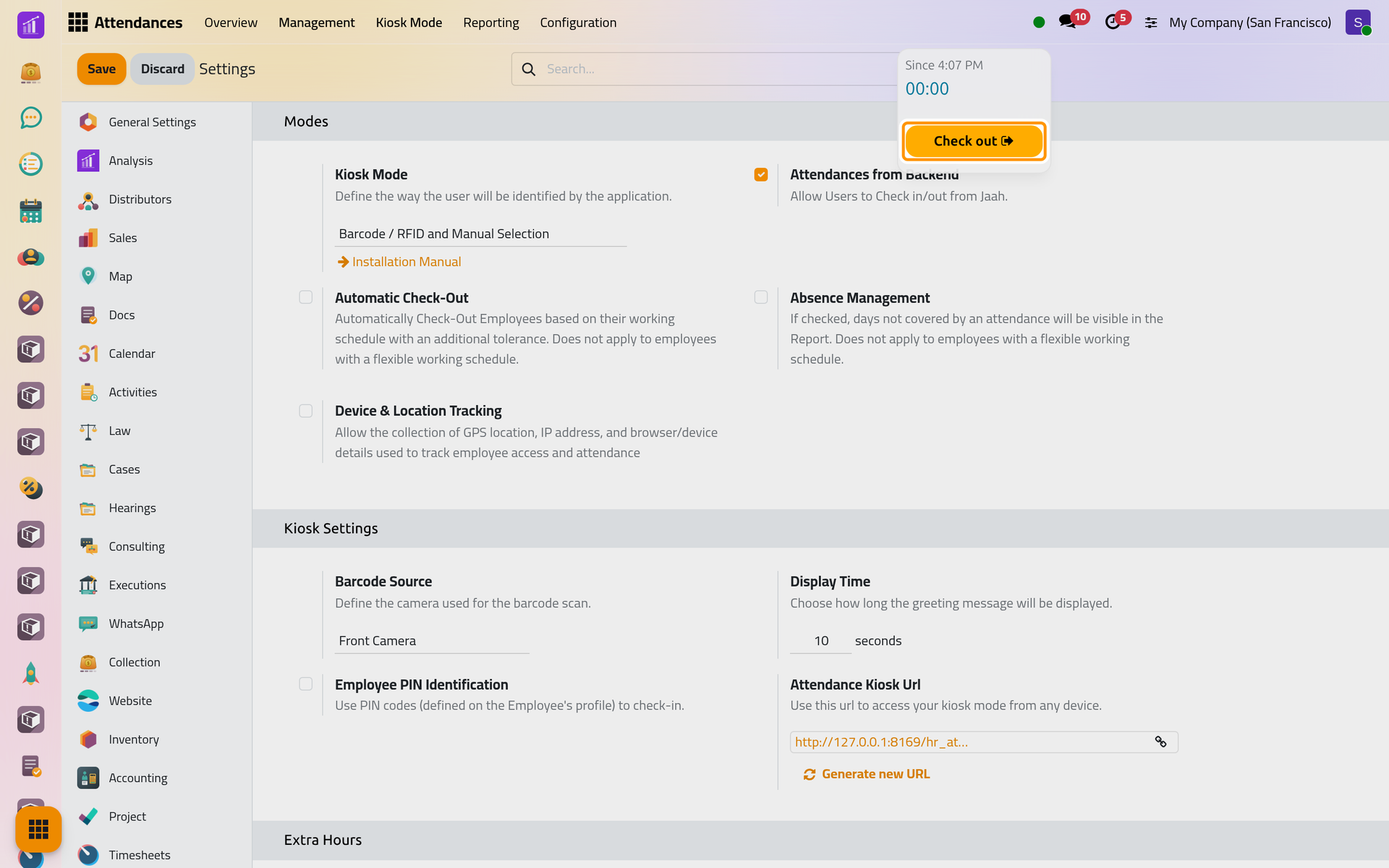1389x868 pixels.
Task: Open the Installation Manual link
Action: 399,262
